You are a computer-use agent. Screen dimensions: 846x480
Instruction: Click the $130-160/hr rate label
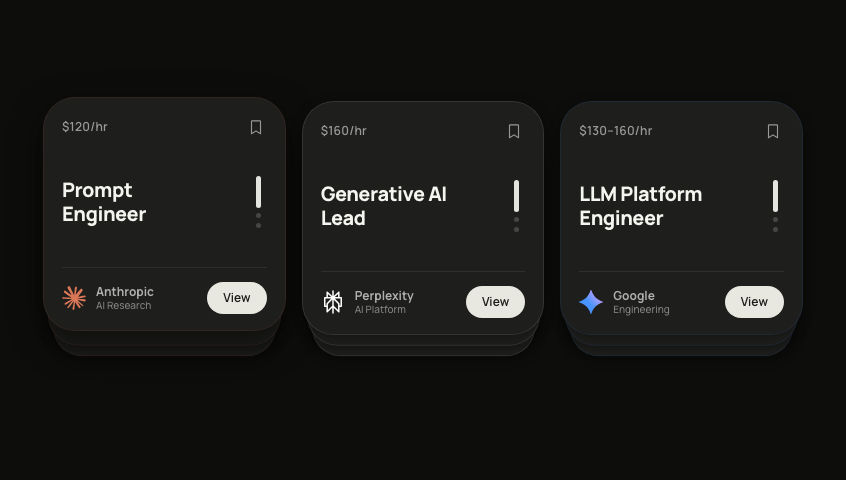(616, 131)
